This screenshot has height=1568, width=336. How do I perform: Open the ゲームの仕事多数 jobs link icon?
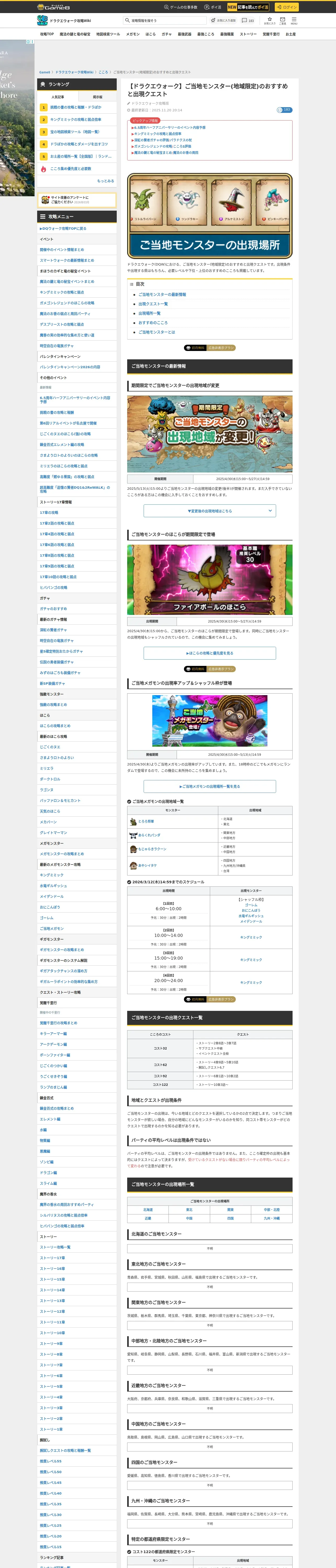click(x=166, y=7)
